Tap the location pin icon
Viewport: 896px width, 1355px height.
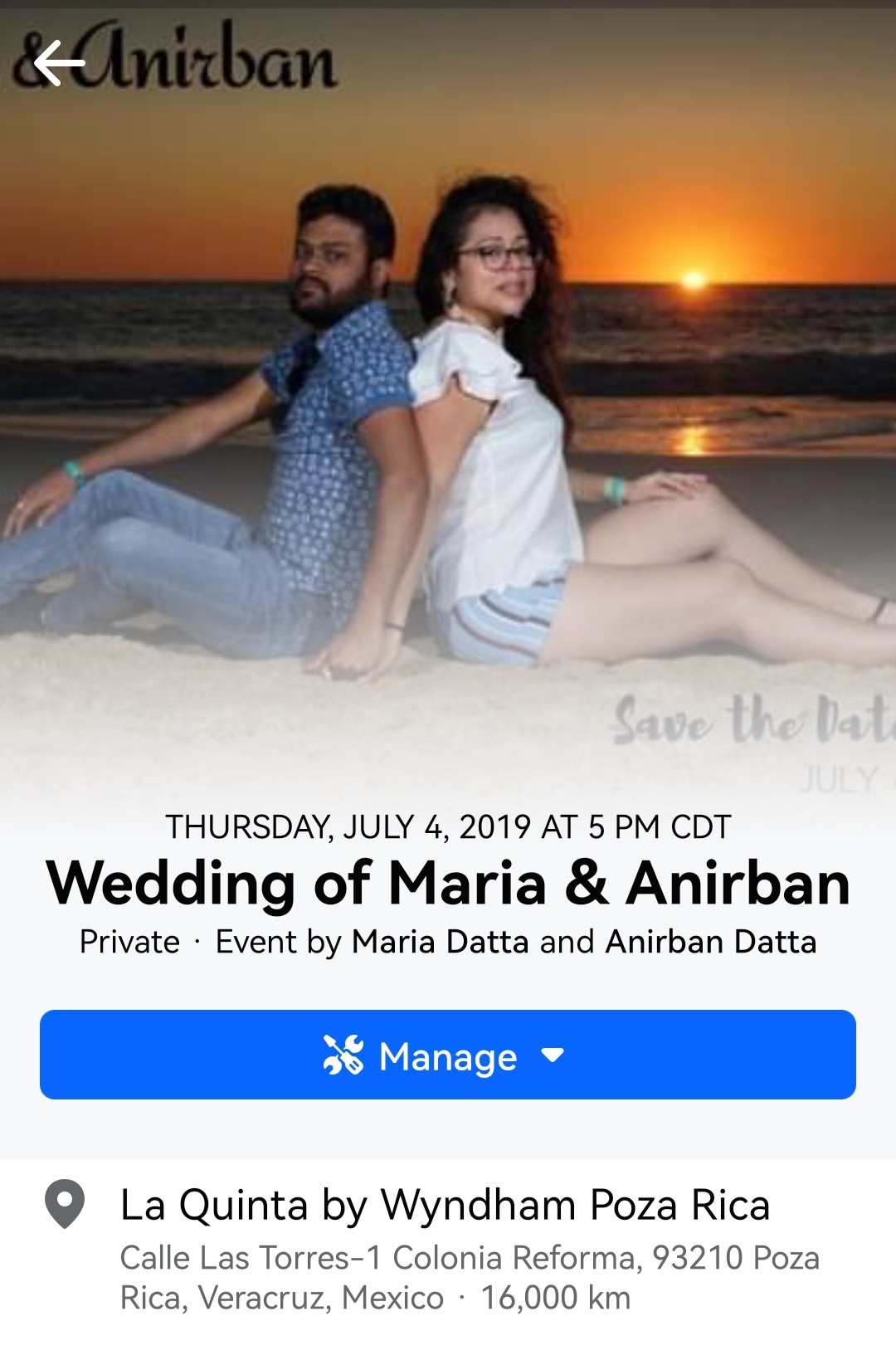(65, 1204)
